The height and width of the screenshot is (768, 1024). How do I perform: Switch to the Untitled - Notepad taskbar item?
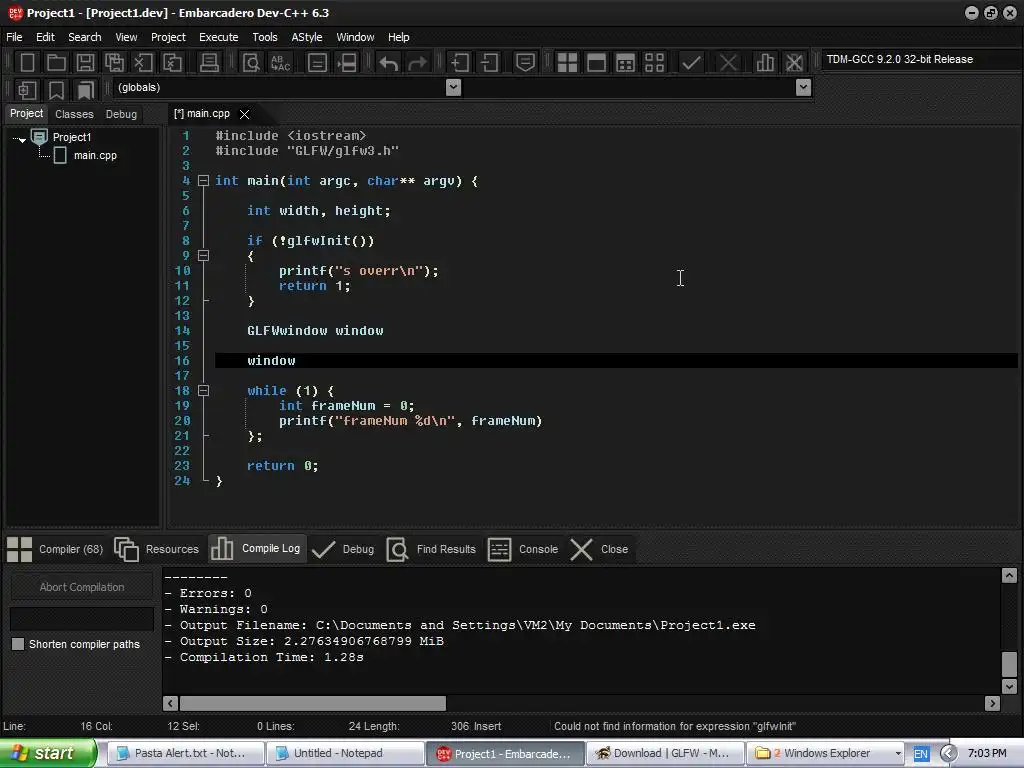pyautogui.click(x=345, y=754)
